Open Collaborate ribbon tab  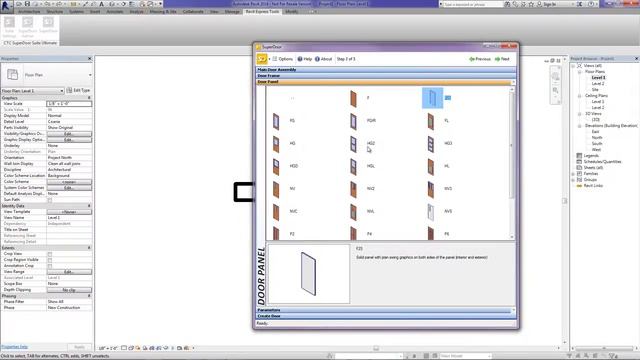[193, 11]
